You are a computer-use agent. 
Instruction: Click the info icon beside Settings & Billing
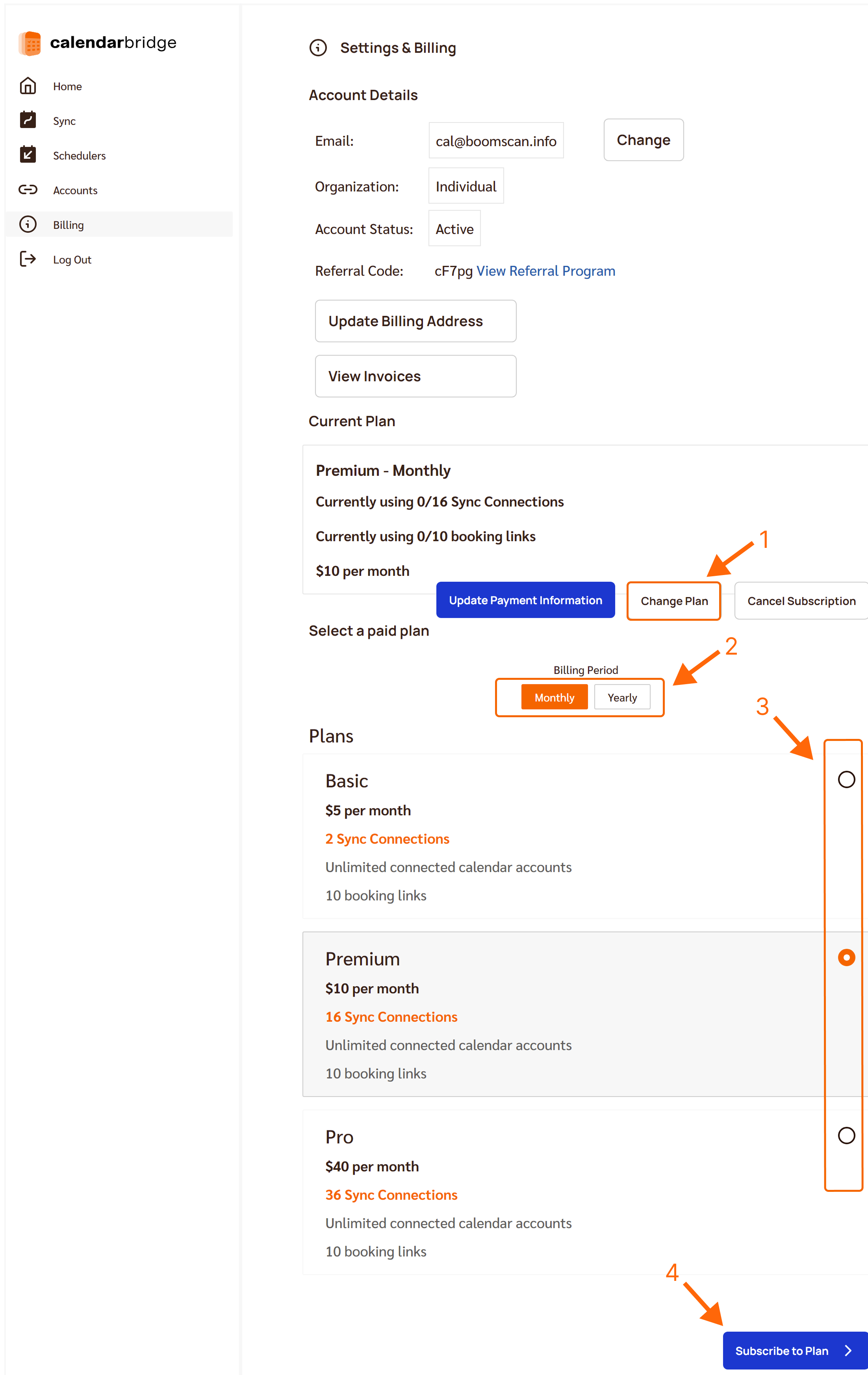pos(318,48)
